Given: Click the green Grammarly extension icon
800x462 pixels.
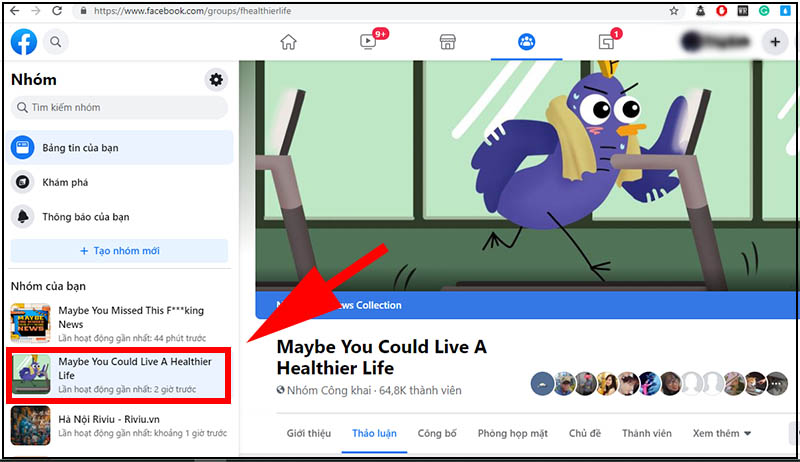Looking at the screenshot, I should tap(764, 10).
